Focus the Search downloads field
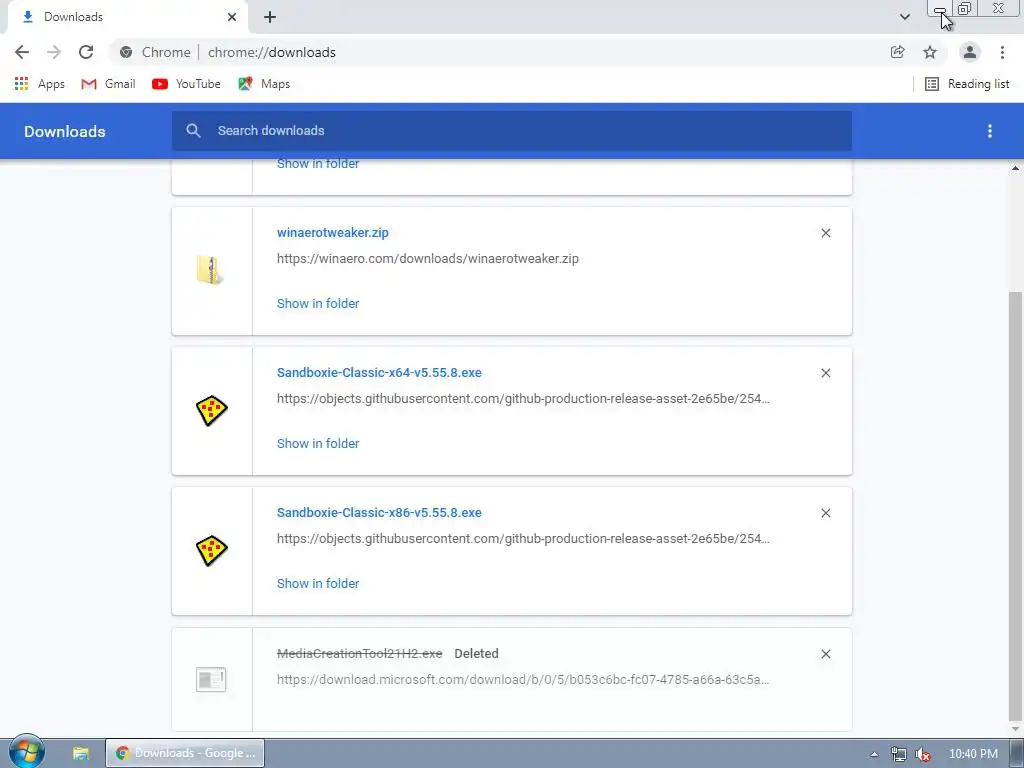Image resolution: width=1024 pixels, height=768 pixels. click(x=512, y=131)
